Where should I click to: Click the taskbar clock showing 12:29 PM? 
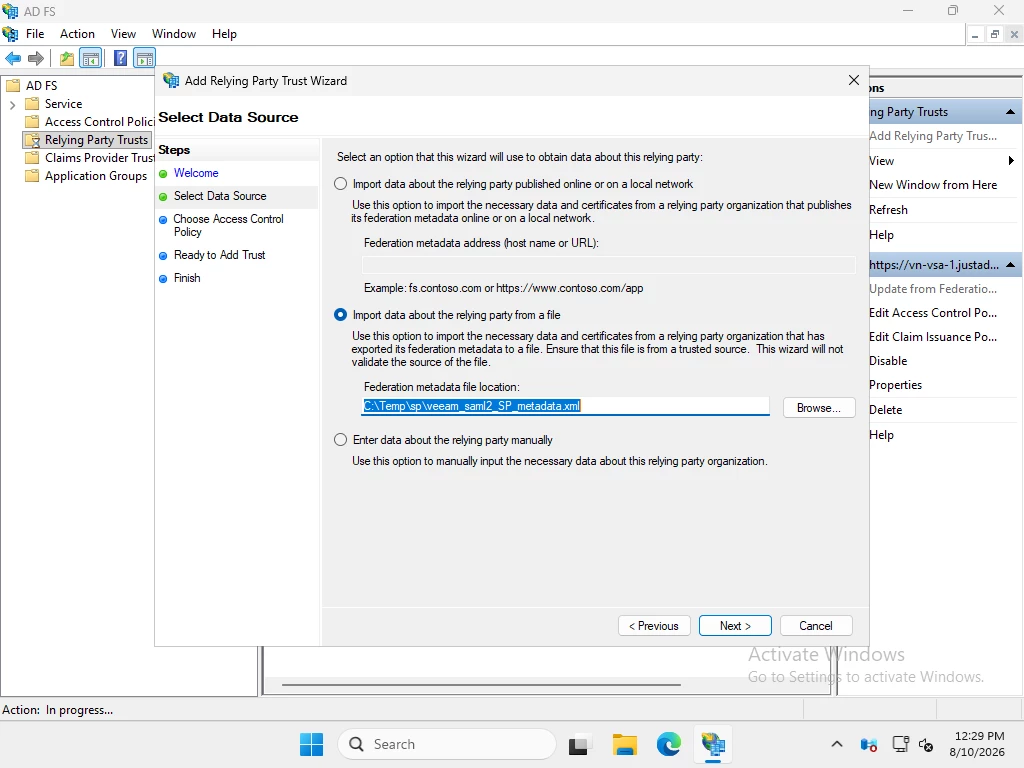pyautogui.click(x=977, y=744)
